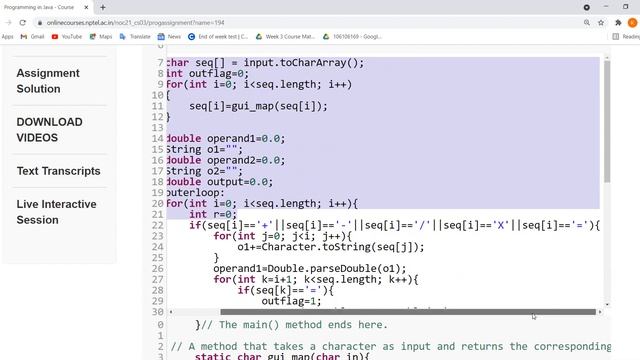Click the code line 'int r=0;'
This screenshot has width=640, height=360.
click(x=213, y=214)
